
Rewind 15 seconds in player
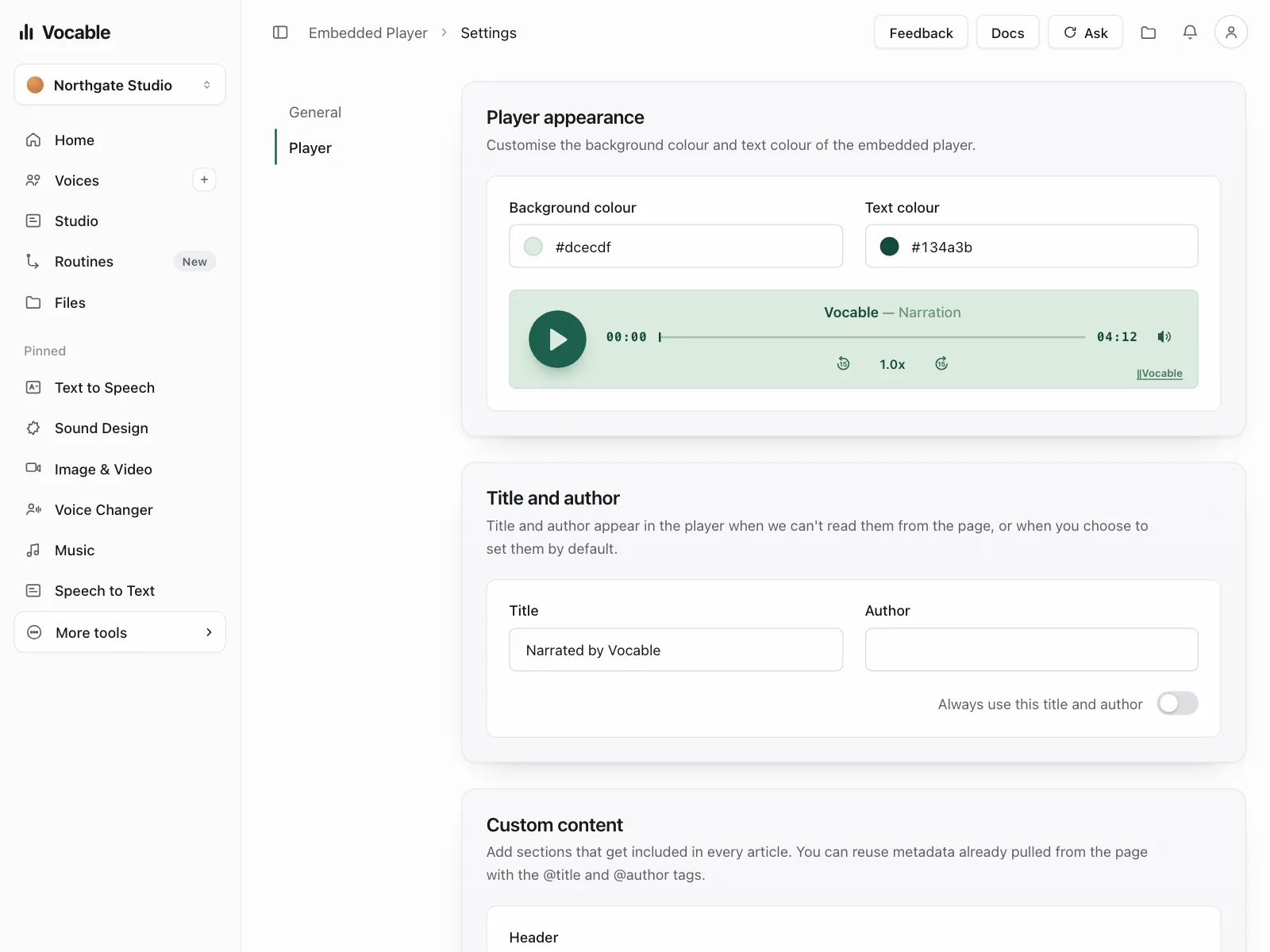(x=843, y=364)
